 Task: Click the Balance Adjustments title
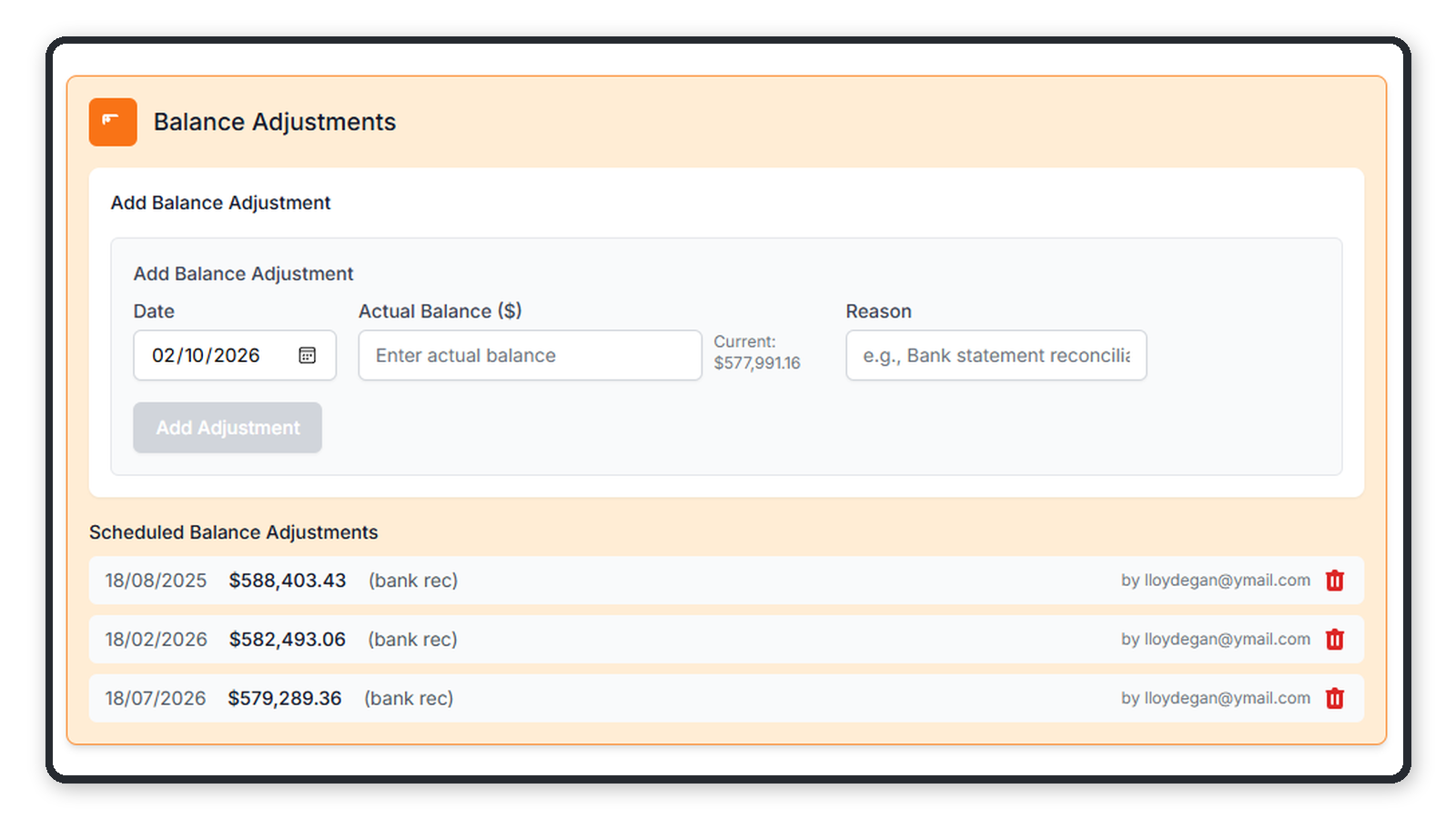coord(275,122)
